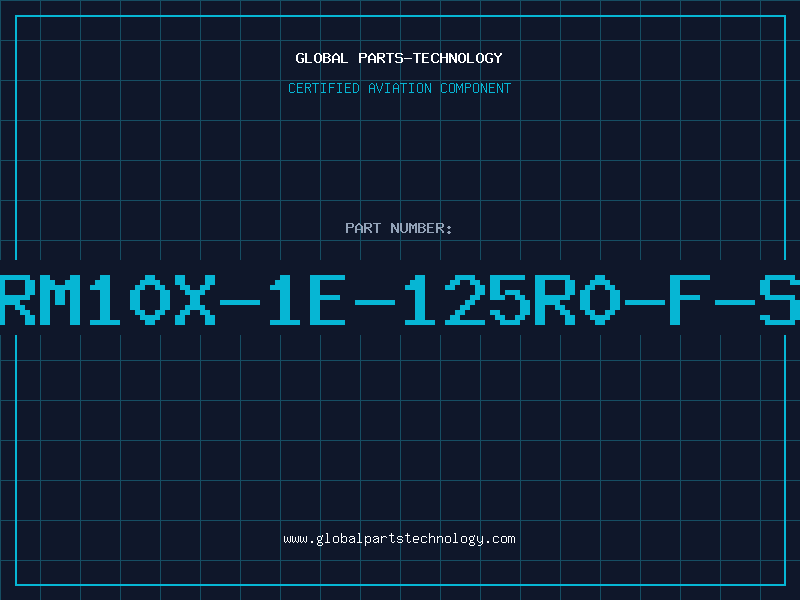
Task: Click the dash between 1E and 125R0
Action: [x=375, y=302]
